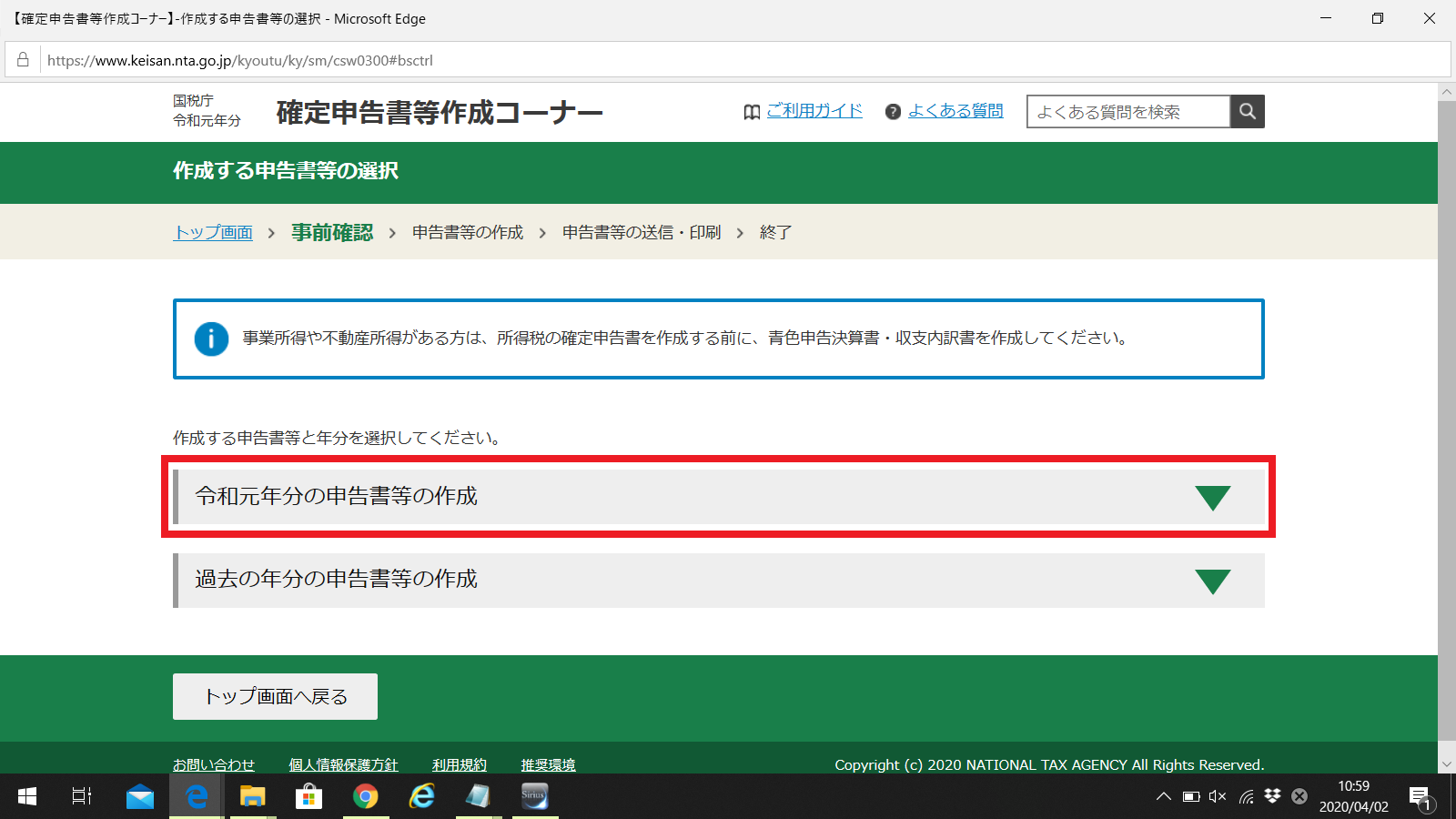Collapse the highlighted section's green arrow
The height and width of the screenshot is (819, 1456).
1213,498
